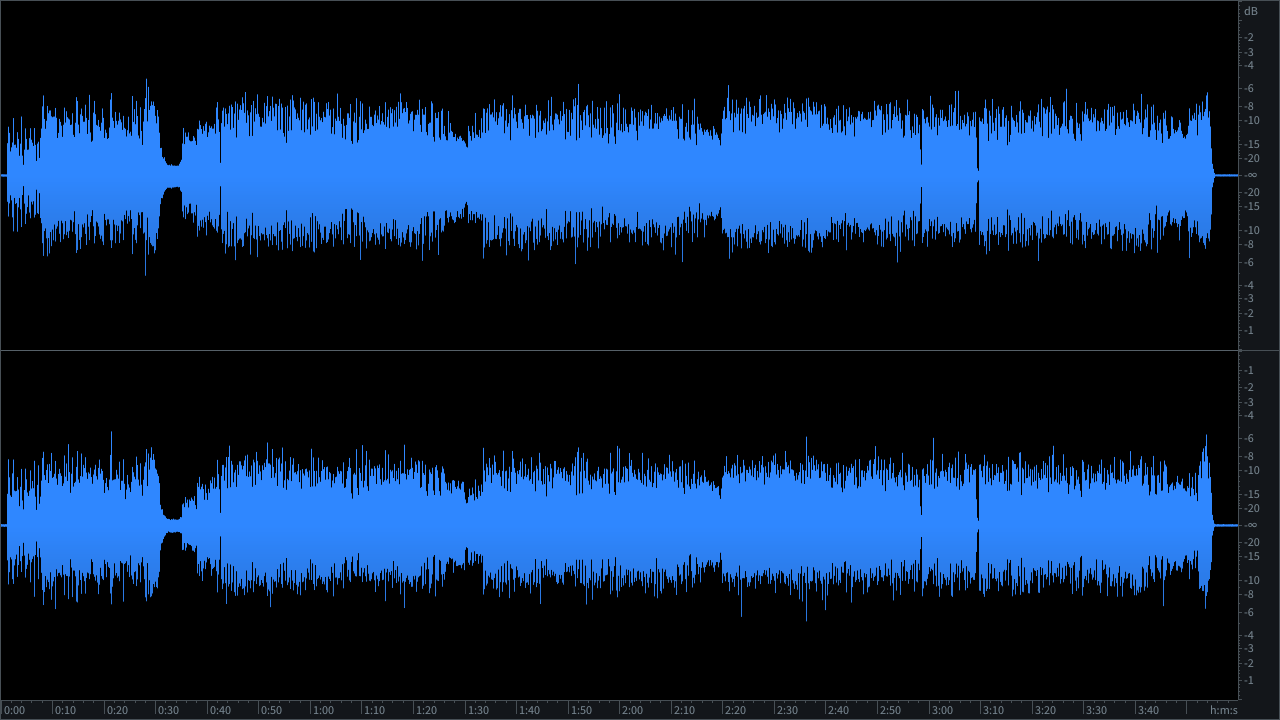Select 3:20 on the time ruler
The image size is (1280, 720).
pos(1044,710)
